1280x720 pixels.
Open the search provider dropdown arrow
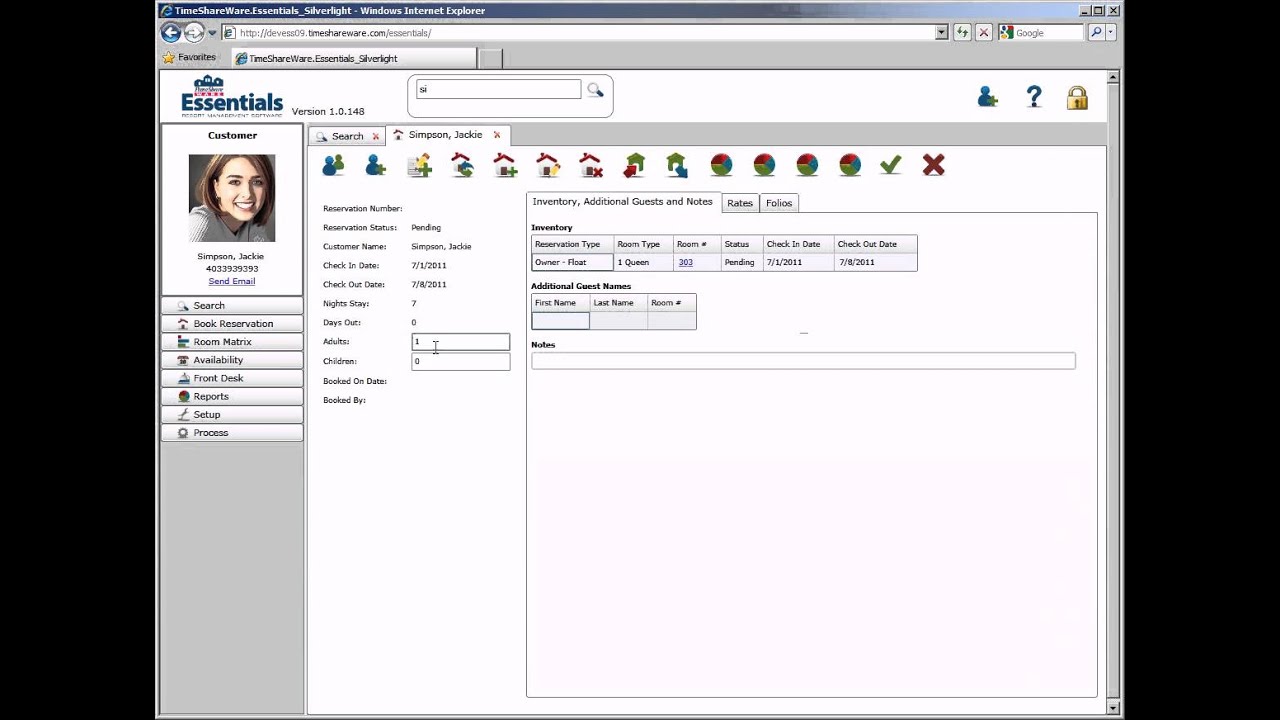(x=1111, y=32)
